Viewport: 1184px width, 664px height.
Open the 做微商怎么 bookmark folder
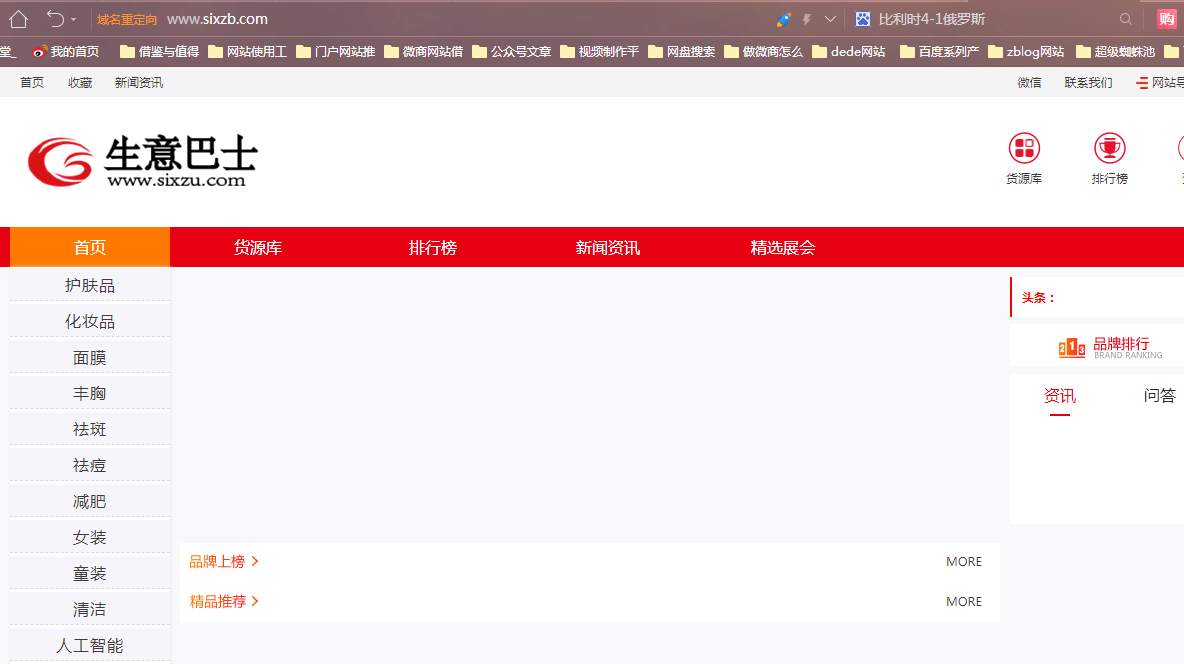[763, 51]
